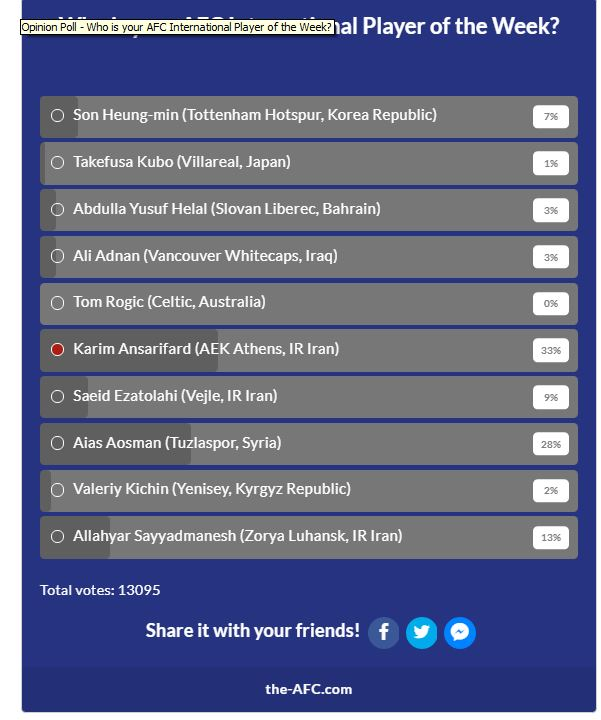This screenshot has height=720, width=601.
Task: Pick Ali Adnan radio button
Action: click(x=58, y=256)
